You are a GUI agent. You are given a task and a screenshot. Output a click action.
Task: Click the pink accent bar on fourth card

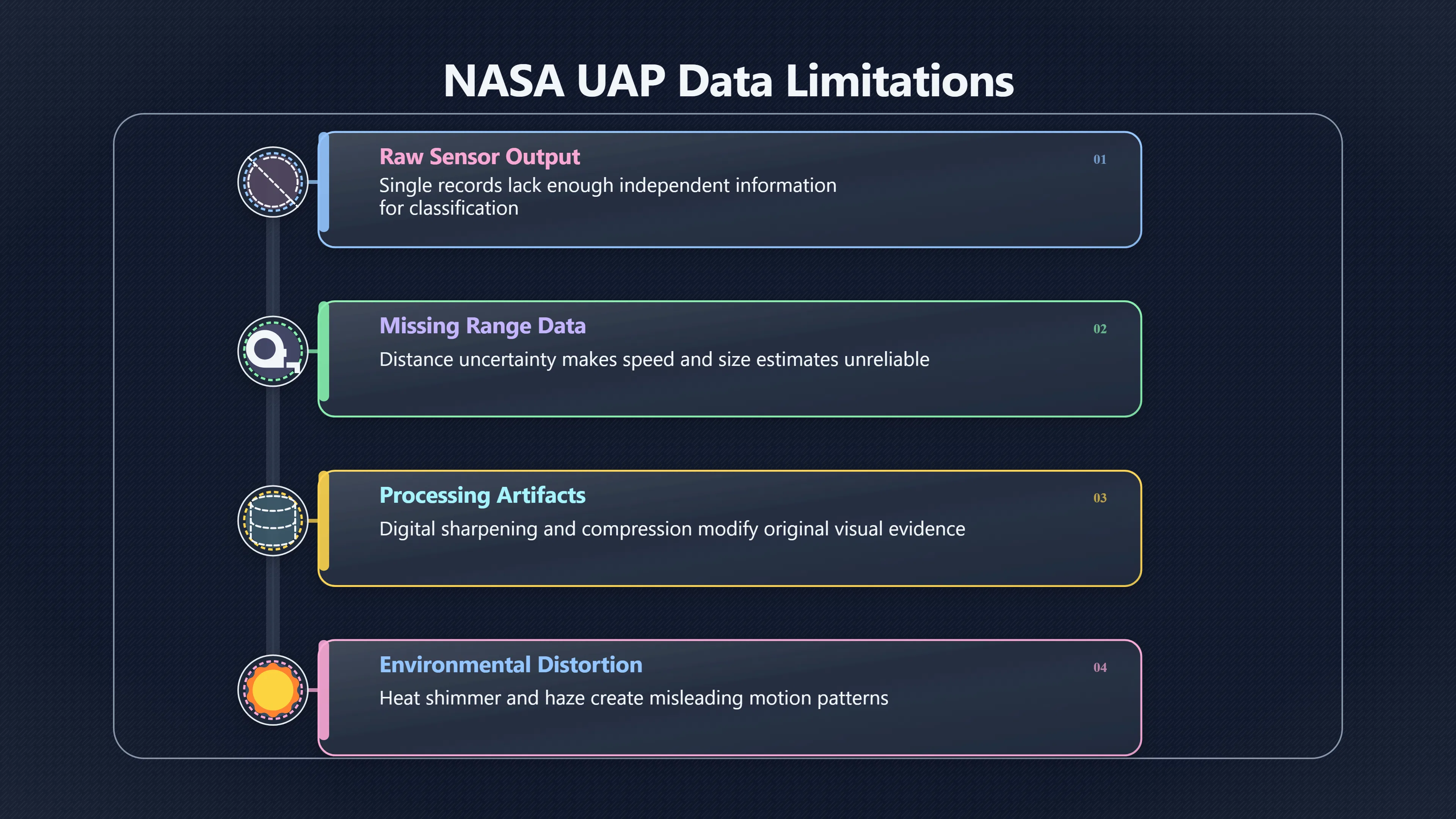coord(324,690)
